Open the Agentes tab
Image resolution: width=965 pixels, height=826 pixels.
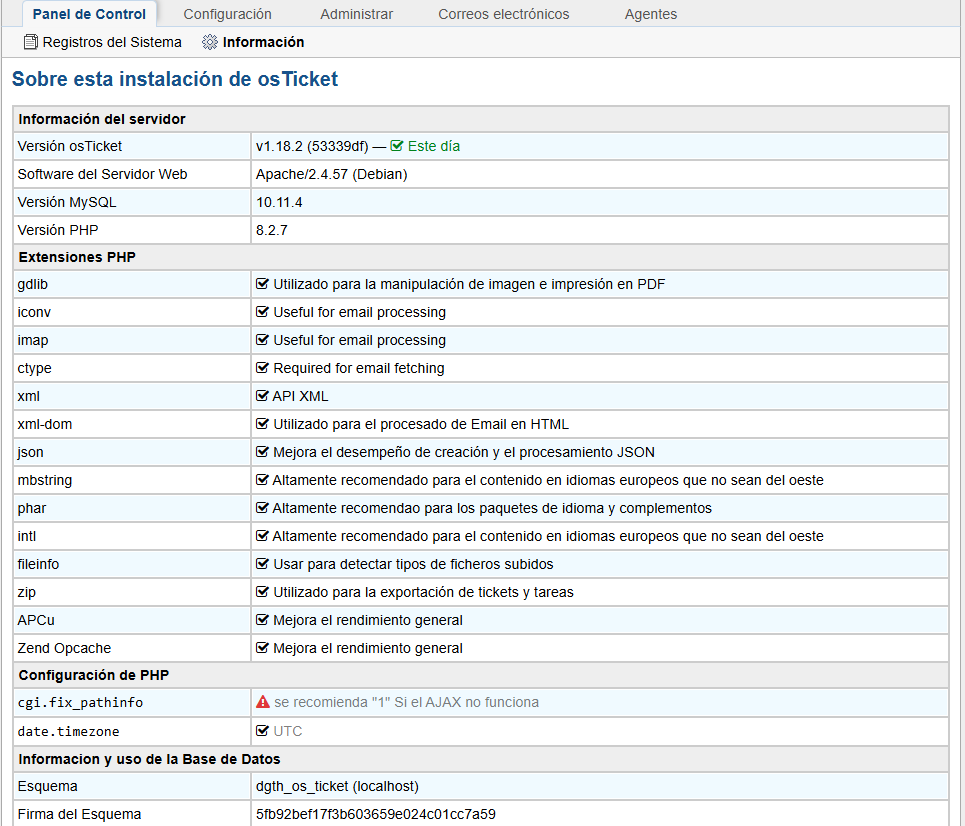point(650,14)
